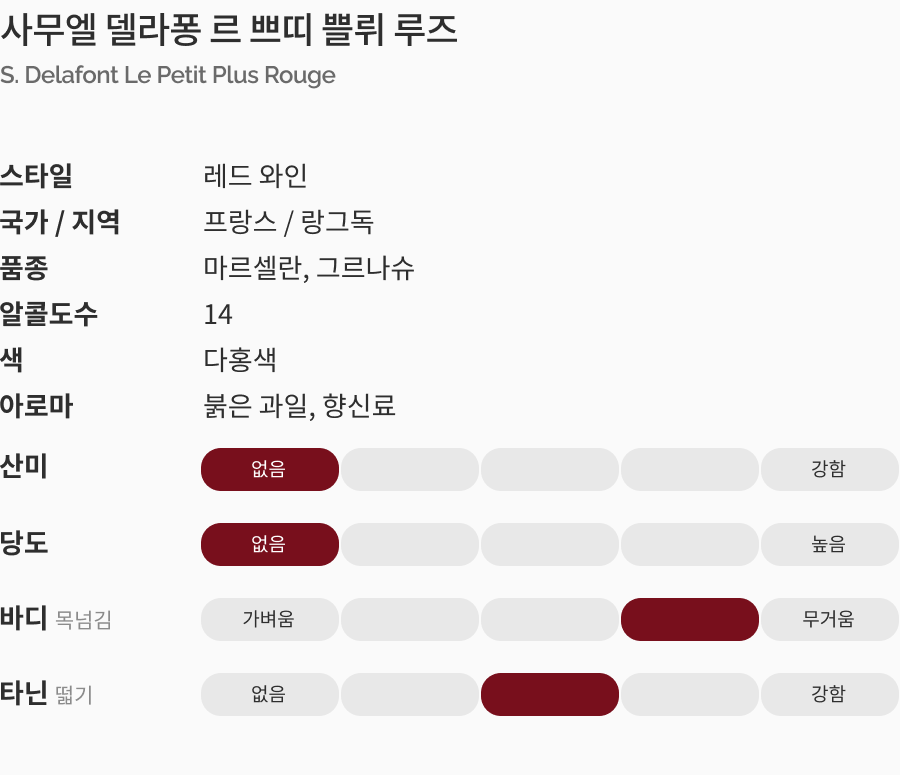Click the subtitle 'S. Delafont Le Petit Plus Rouge'
The height and width of the screenshot is (775, 900).
(168, 75)
